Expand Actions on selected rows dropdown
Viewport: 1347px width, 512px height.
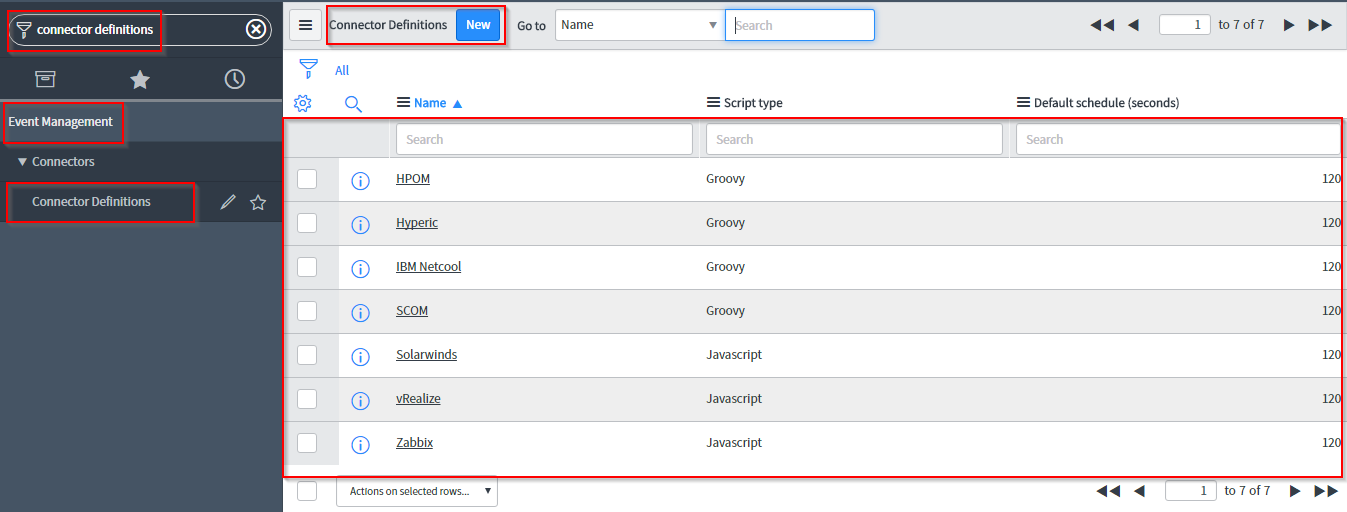click(416, 491)
